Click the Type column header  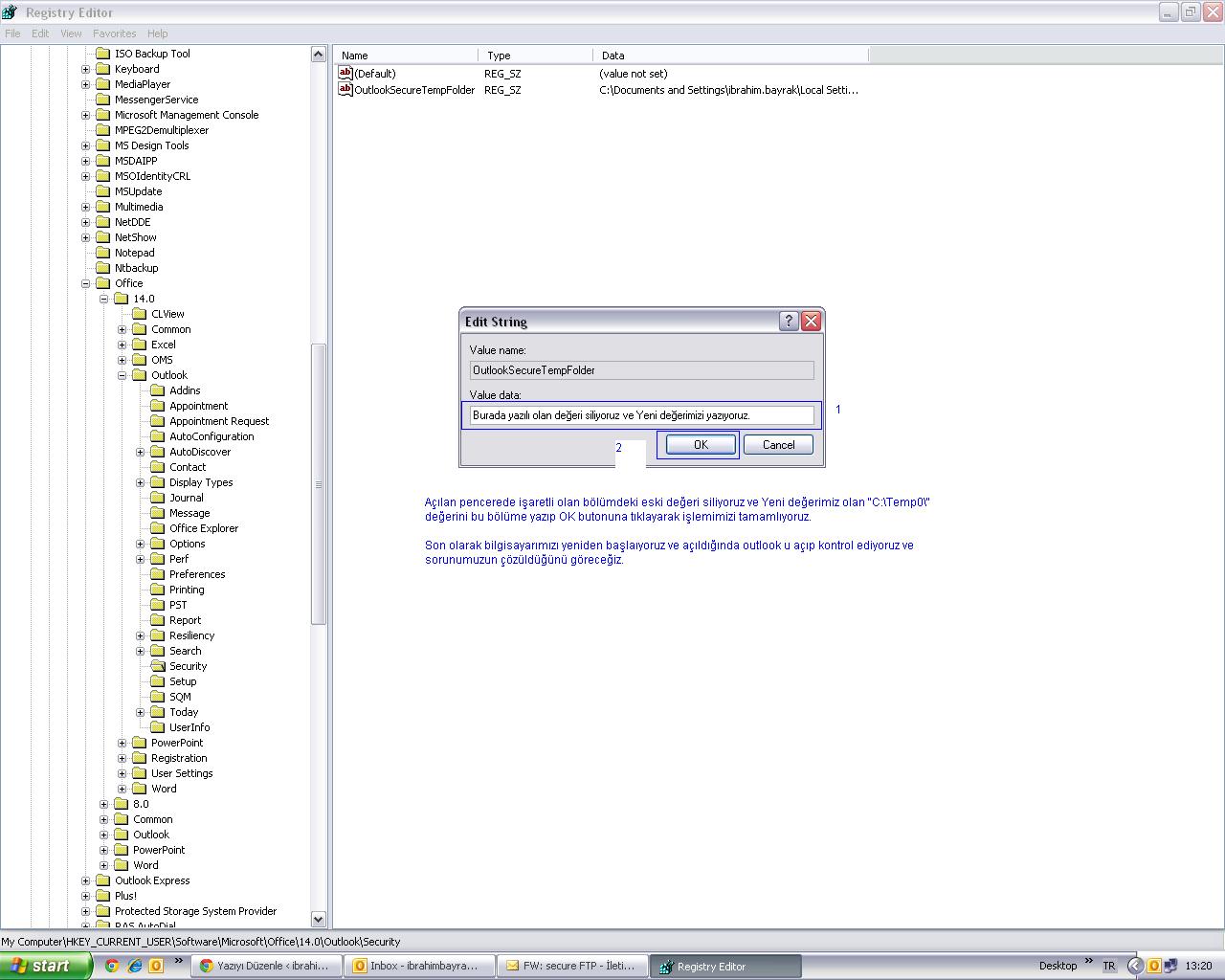point(536,56)
